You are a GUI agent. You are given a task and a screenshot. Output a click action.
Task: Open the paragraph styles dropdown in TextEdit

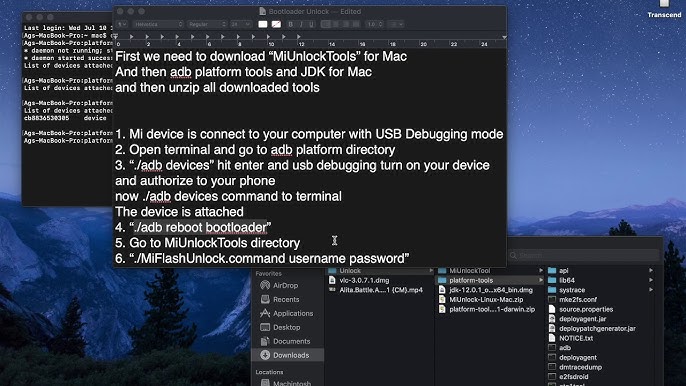point(122,24)
